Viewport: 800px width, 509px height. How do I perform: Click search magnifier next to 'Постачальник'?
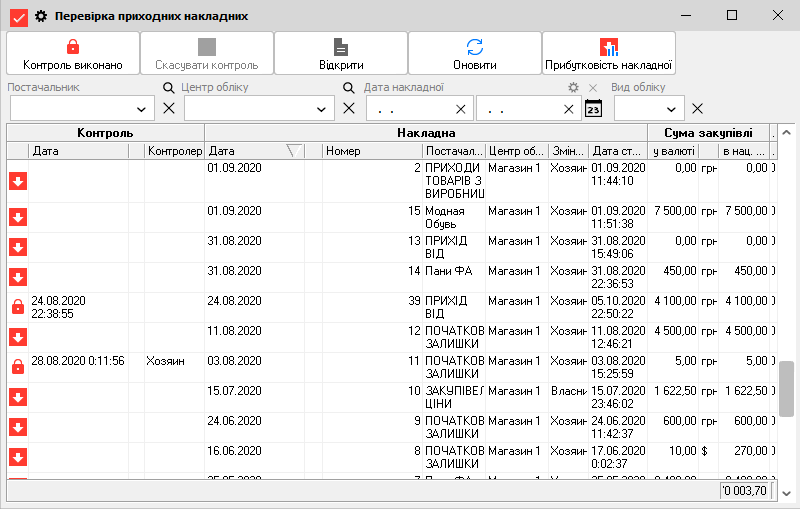coord(169,88)
